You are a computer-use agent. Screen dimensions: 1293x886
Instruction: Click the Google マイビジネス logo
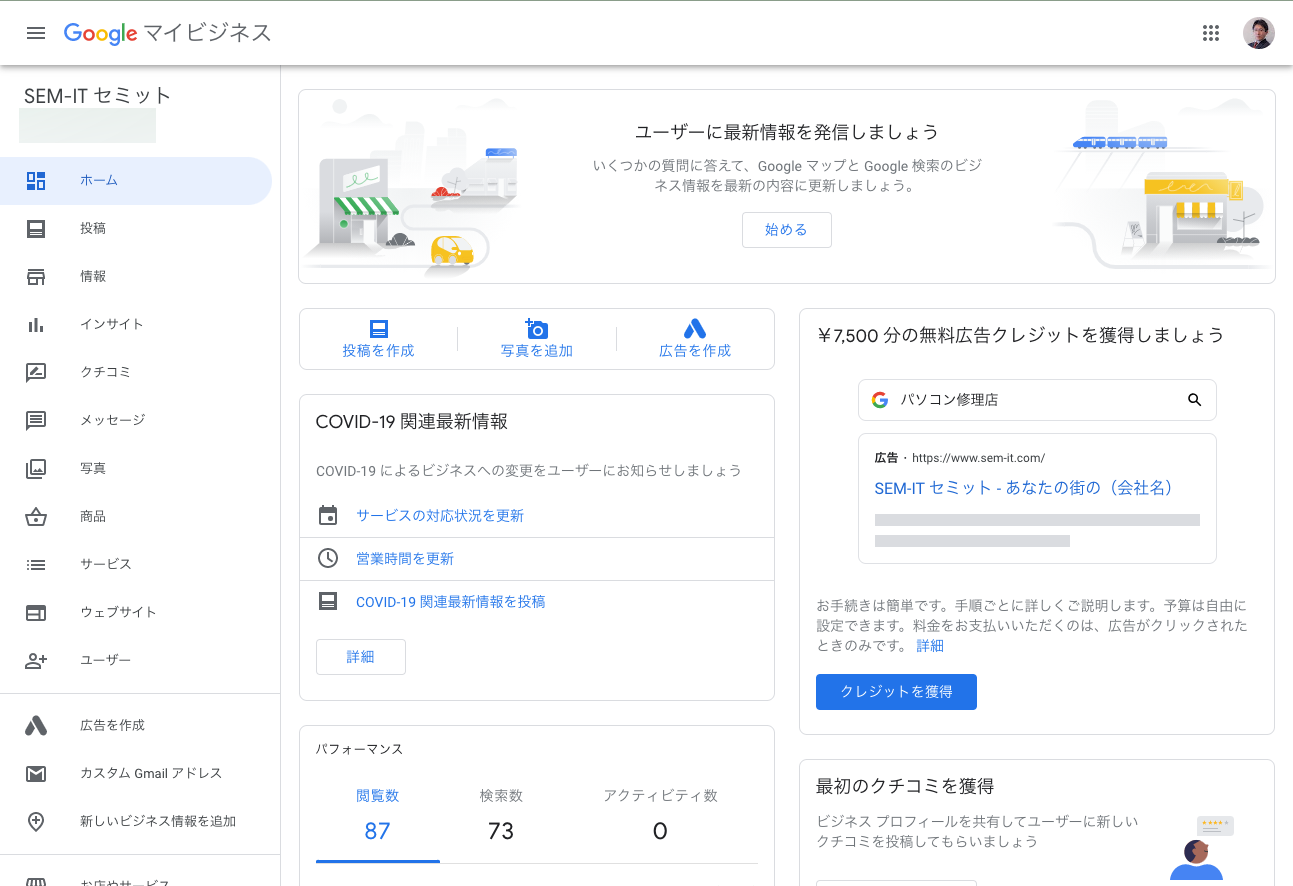click(167, 33)
